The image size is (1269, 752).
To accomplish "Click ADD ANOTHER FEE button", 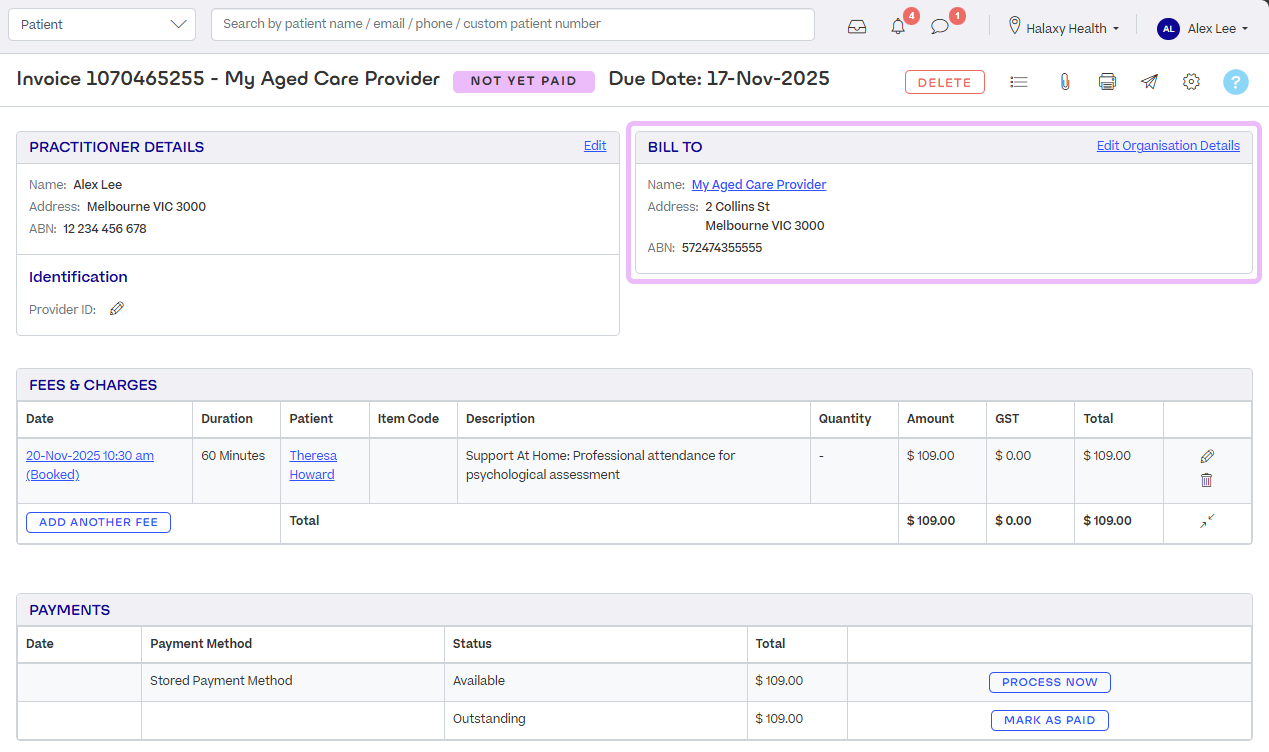I will pyautogui.click(x=98, y=522).
